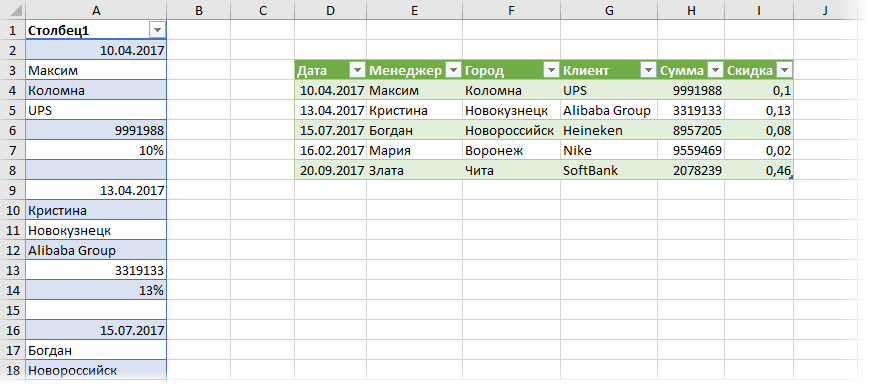Image resolution: width=869 pixels, height=384 pixels.
Task: Click the cell with value 9559469
Action: coord(691,150)
